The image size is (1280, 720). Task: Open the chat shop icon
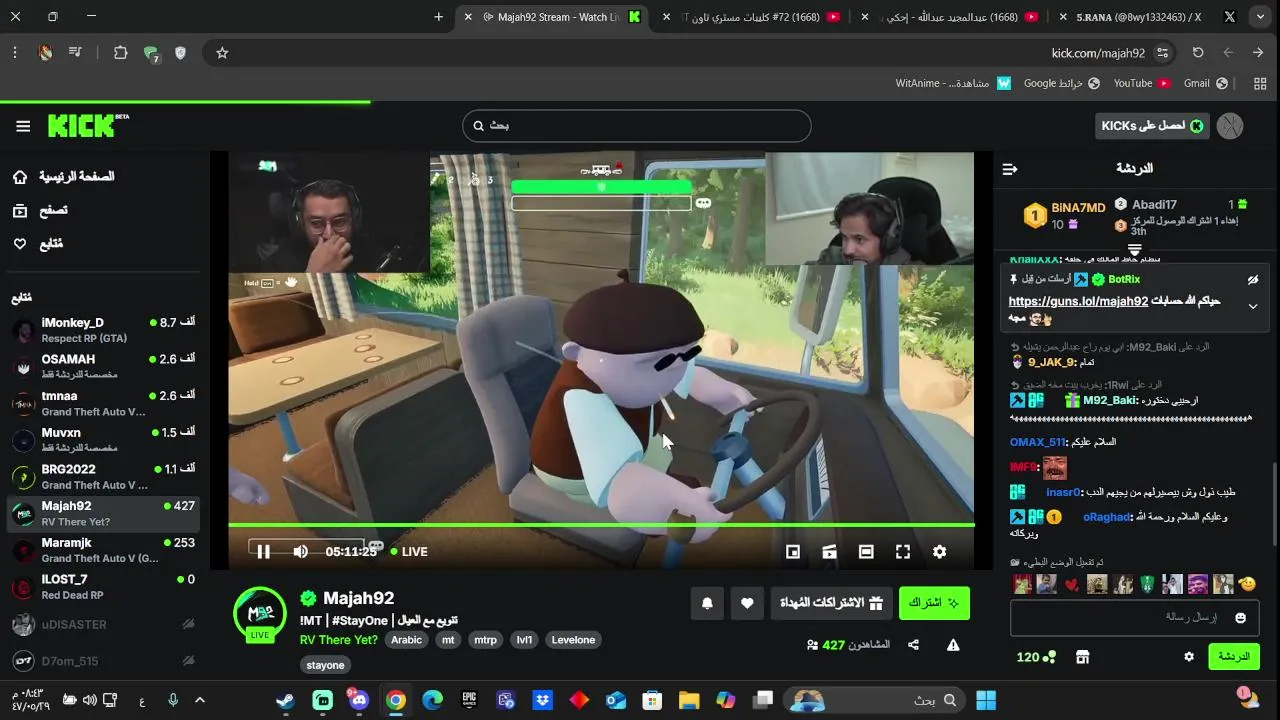pyautogui.click(x=1082, y=657)
